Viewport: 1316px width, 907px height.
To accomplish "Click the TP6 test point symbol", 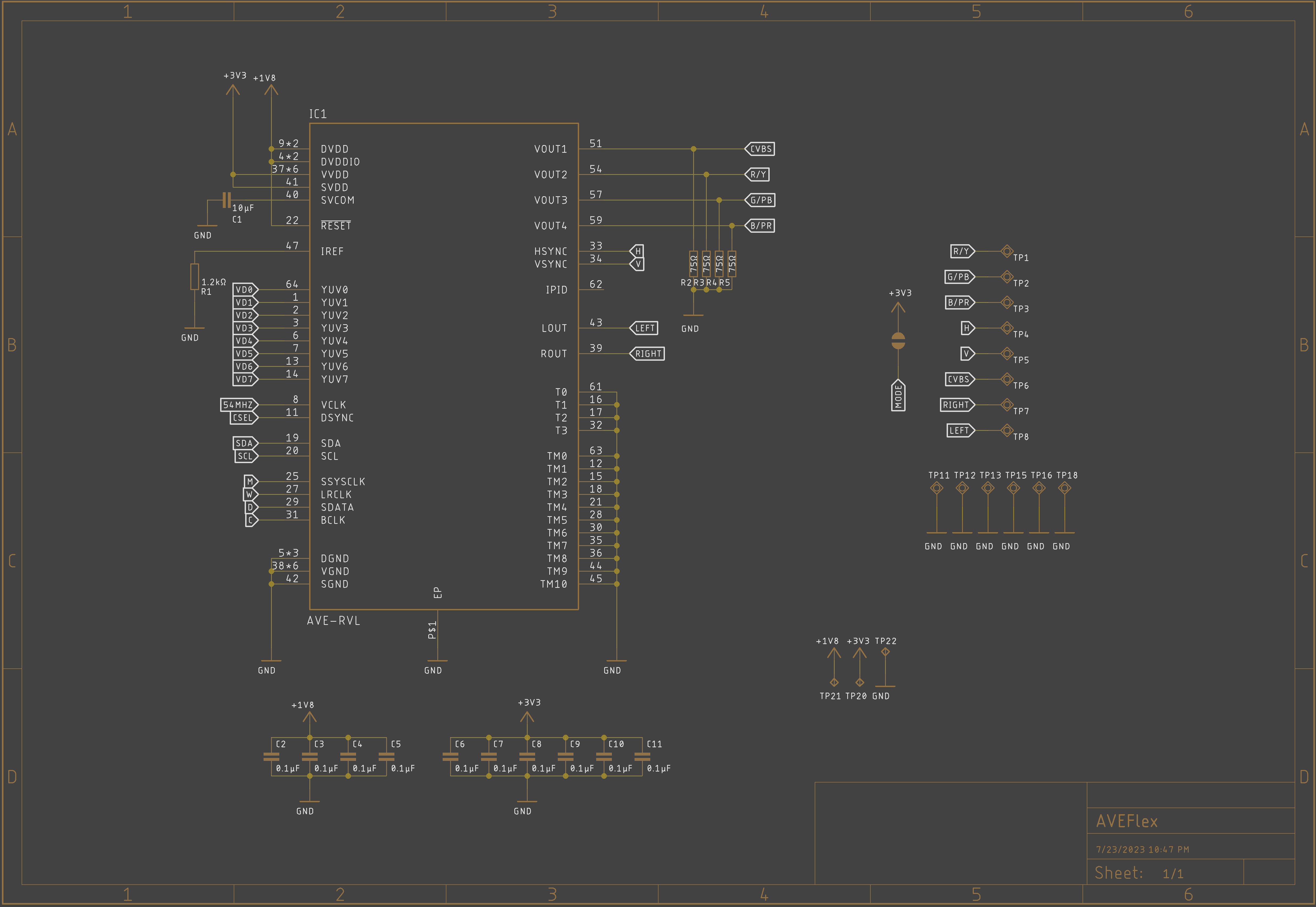I will (1007, 379).
